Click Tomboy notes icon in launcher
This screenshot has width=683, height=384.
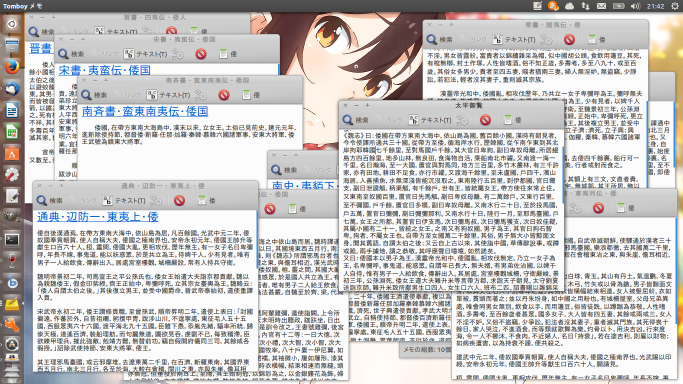(12, 304)
